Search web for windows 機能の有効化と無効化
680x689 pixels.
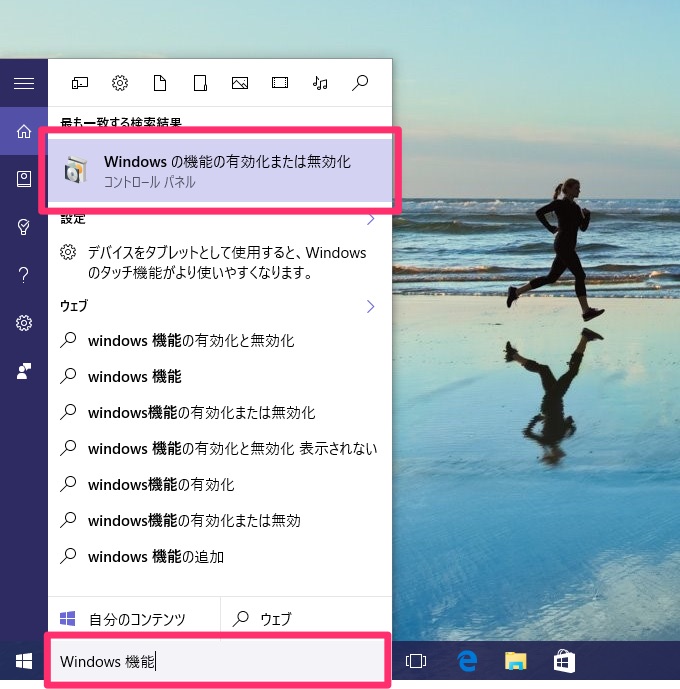220,341
